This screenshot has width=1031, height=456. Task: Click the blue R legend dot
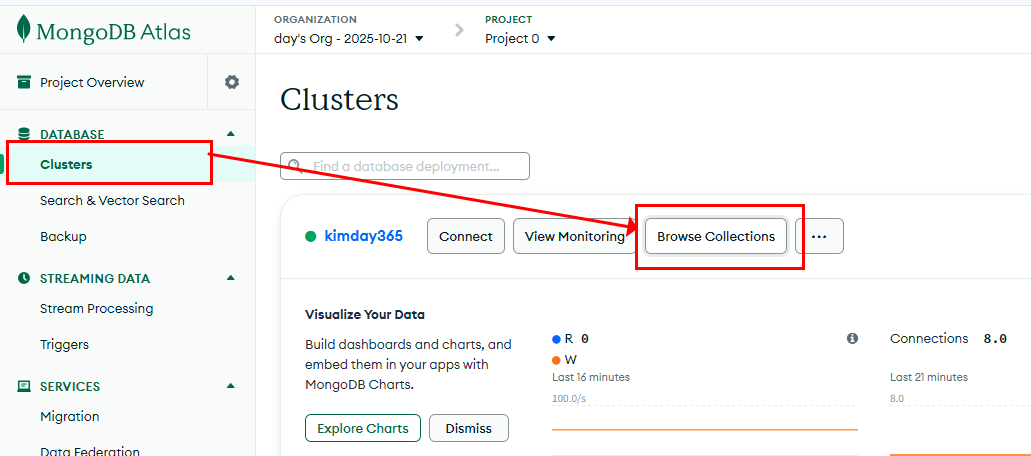click(556, 339)
